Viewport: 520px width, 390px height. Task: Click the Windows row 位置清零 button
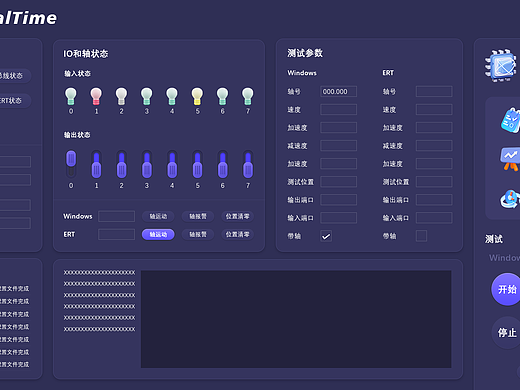pyautogui.click(x=237, y=216)
